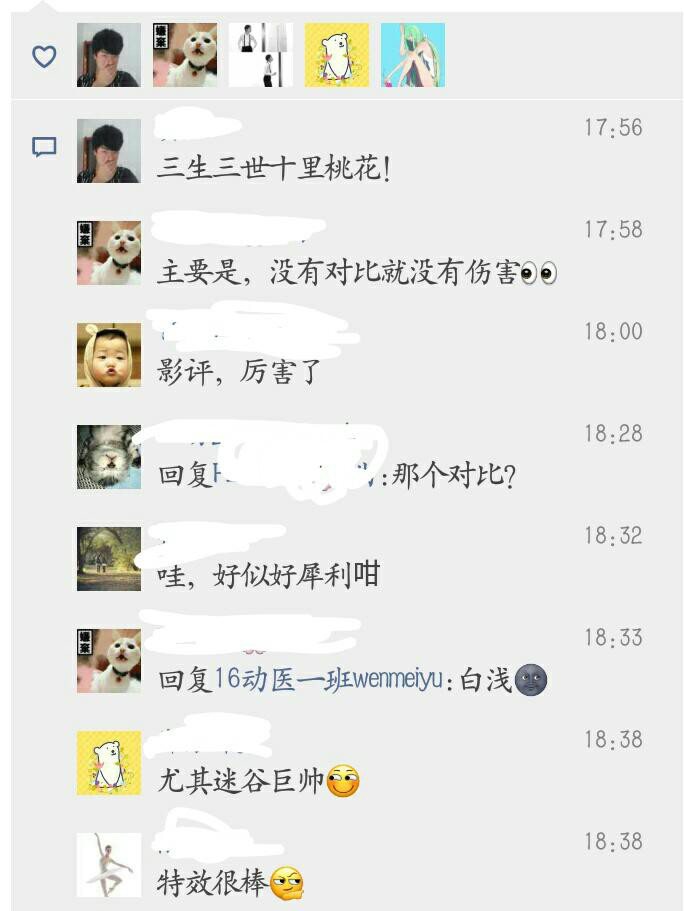Tap the upside-down cat avatar at 18:28
684x911 pixels.
click(x=109, y=457)
